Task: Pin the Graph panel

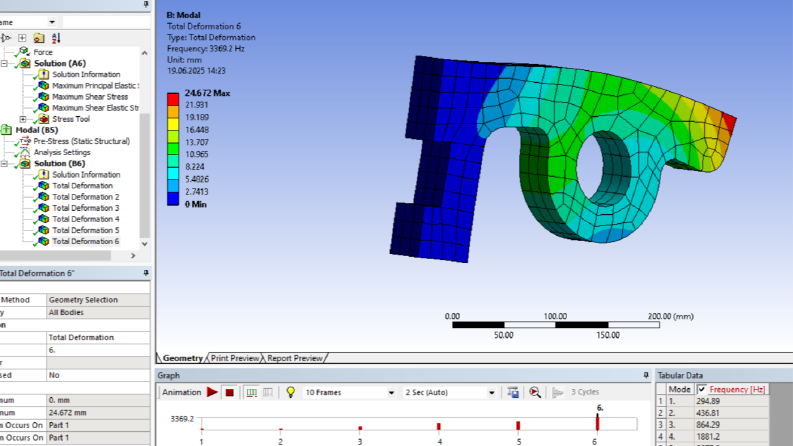Action: pos(646,375)
